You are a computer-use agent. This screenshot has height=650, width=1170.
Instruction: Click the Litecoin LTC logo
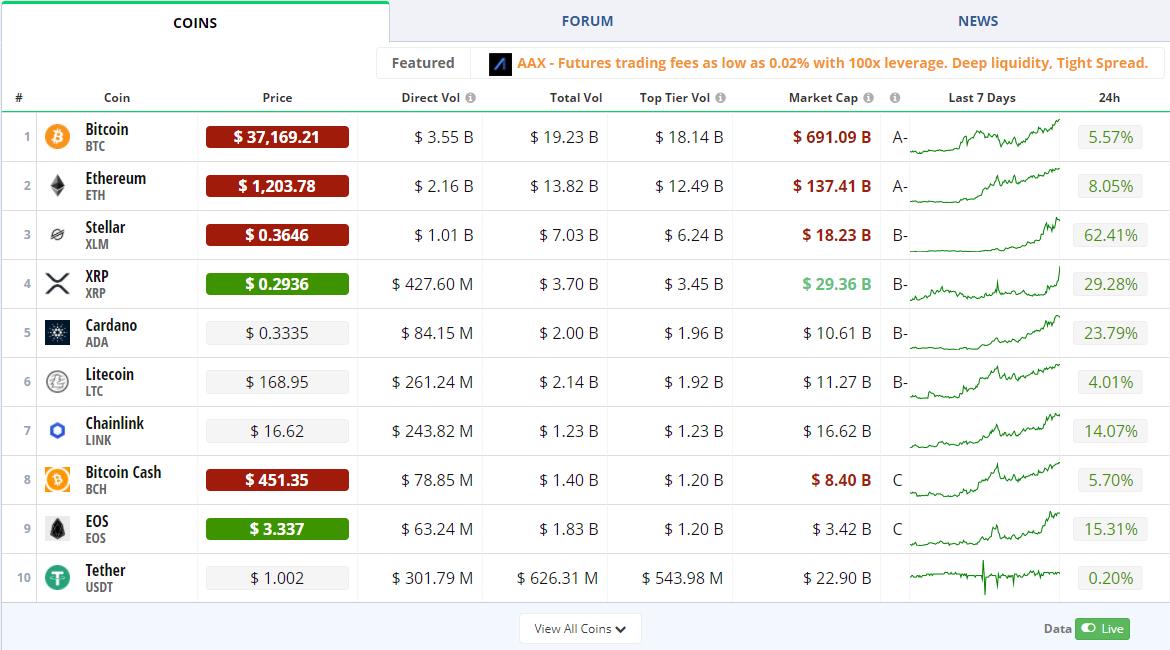(x=57, y=382)
